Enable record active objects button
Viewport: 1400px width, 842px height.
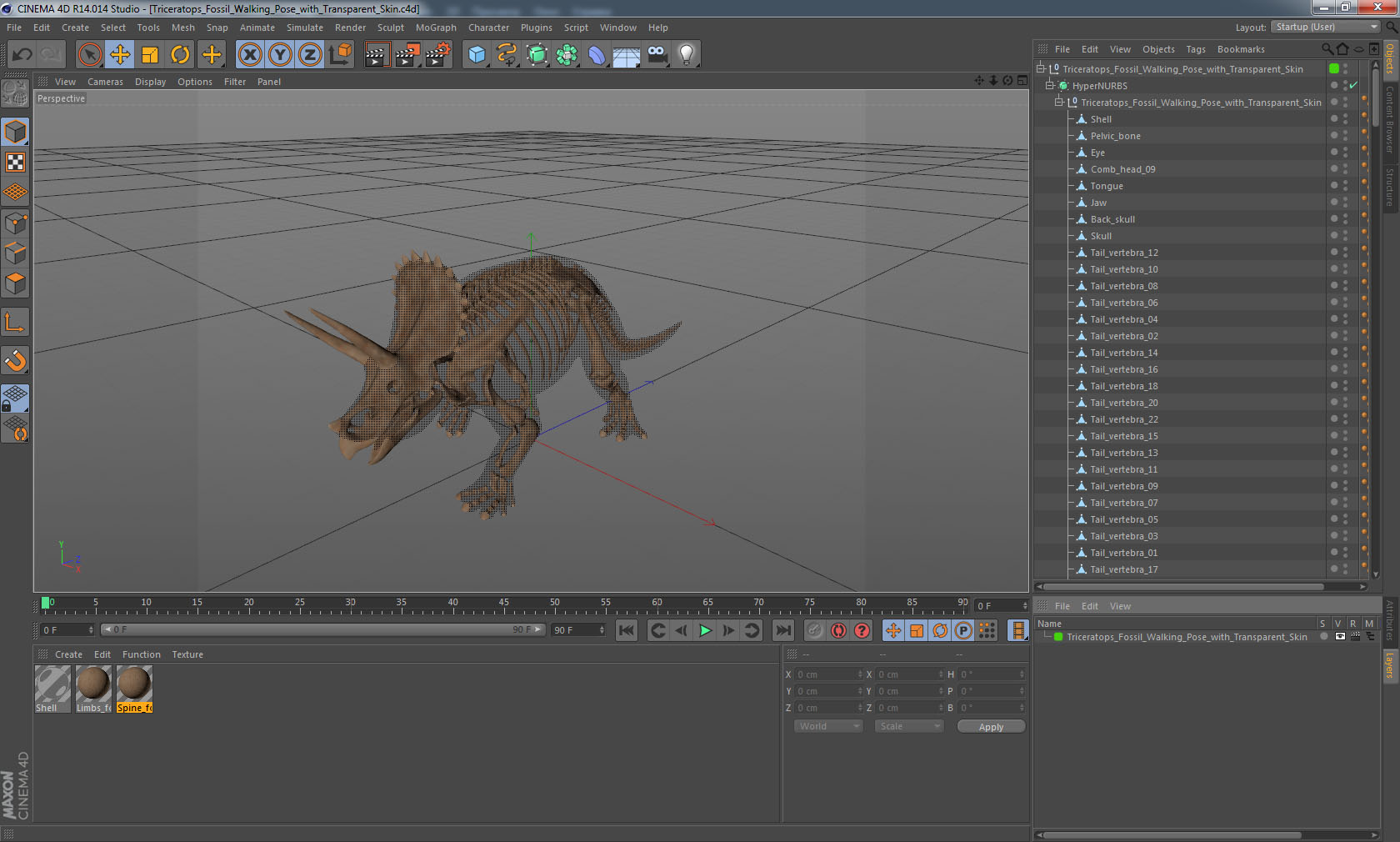(x=815, y=630)
